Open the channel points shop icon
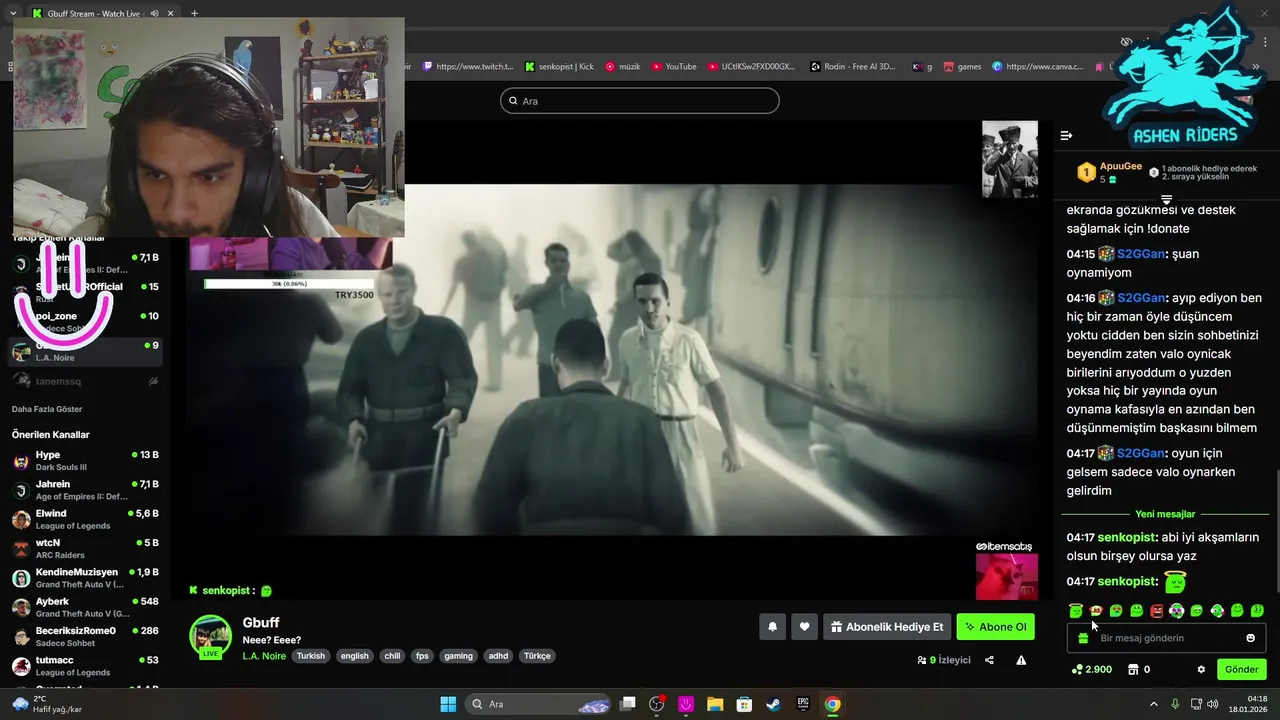 click(1133, 669)
